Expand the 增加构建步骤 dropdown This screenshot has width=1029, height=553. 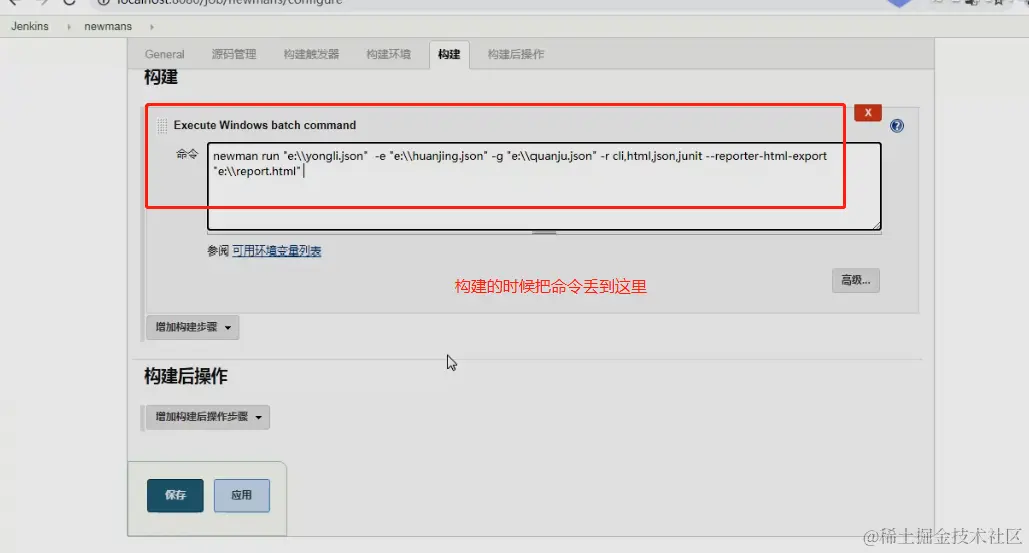(x=192, y=327)
